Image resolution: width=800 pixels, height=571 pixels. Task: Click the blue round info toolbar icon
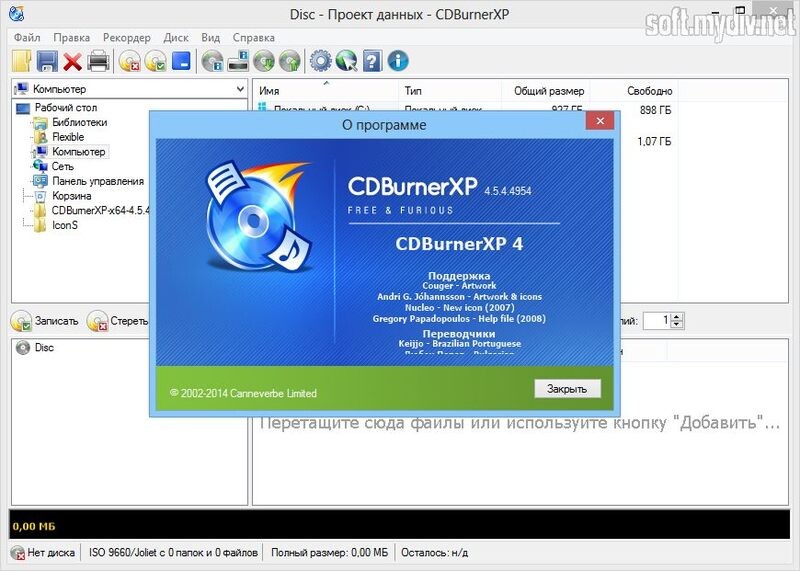(x=398, y=61)
